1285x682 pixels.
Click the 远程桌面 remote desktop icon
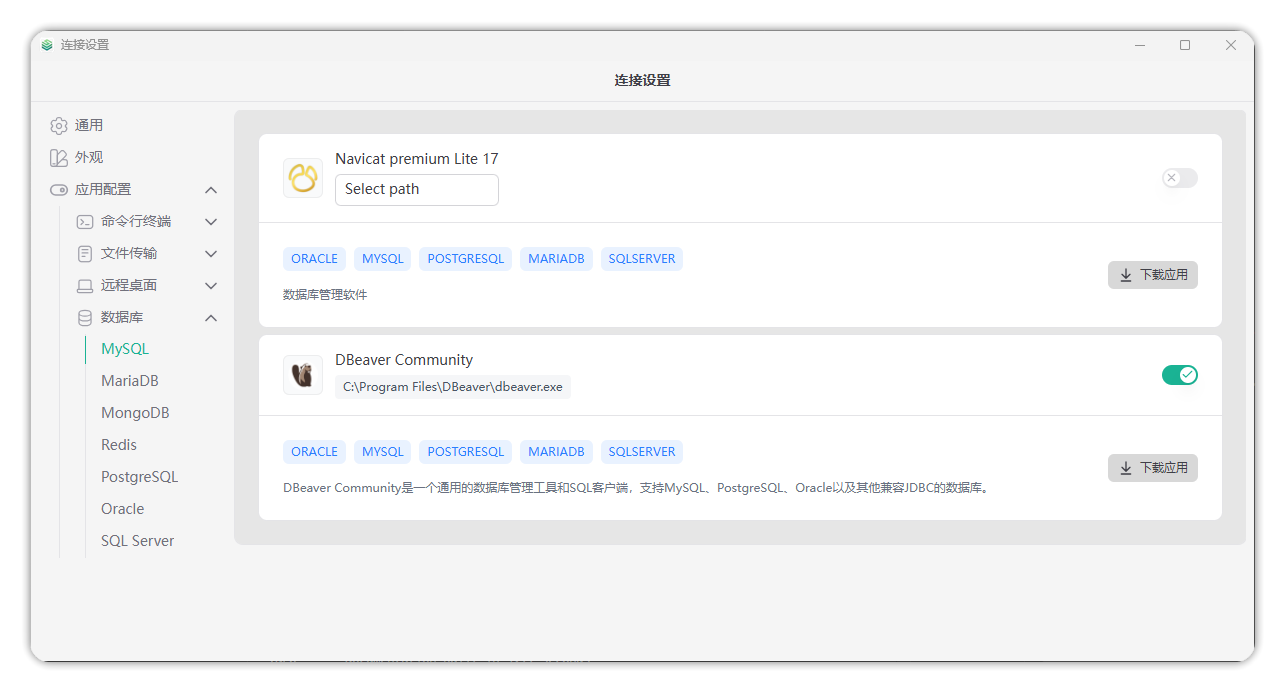point(85,285)
